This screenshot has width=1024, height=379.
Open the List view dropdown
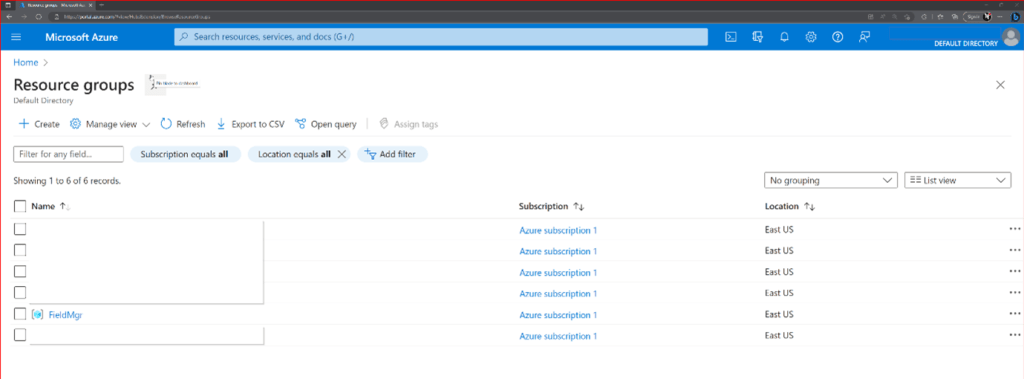957,180
